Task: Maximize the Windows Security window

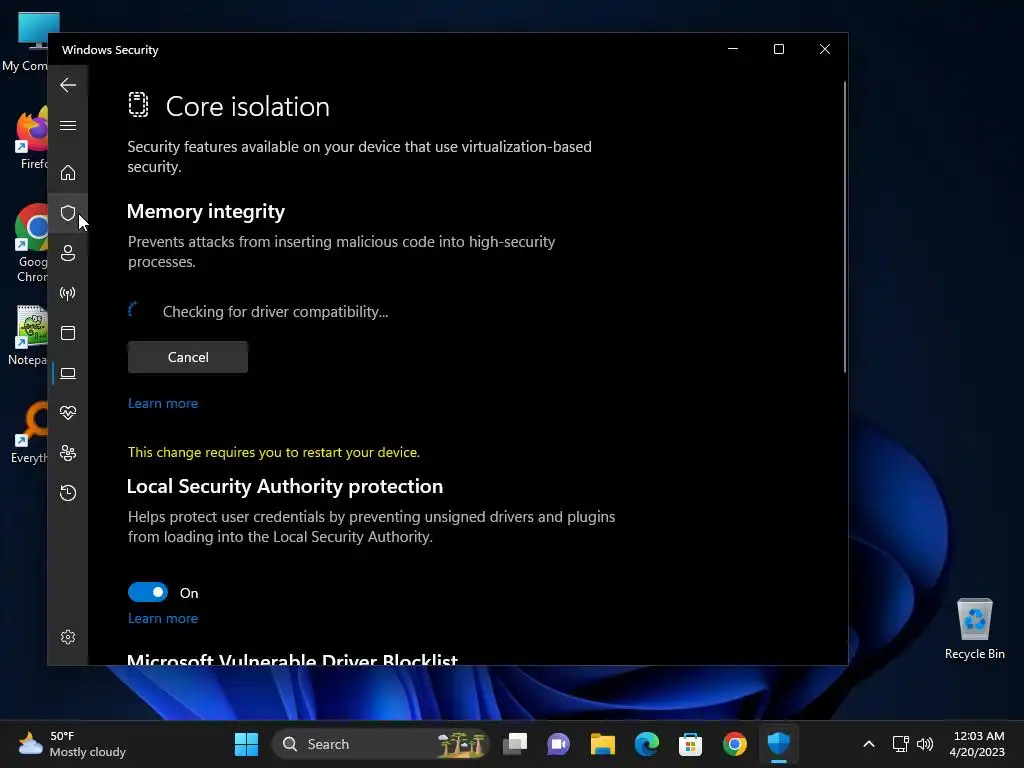Action: 778,49
